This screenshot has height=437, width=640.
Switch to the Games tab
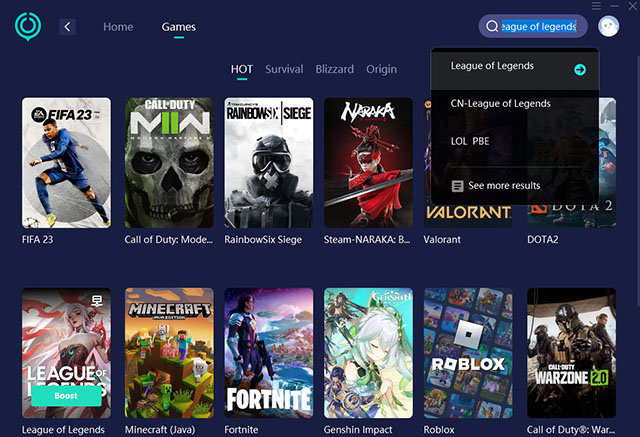178,27
